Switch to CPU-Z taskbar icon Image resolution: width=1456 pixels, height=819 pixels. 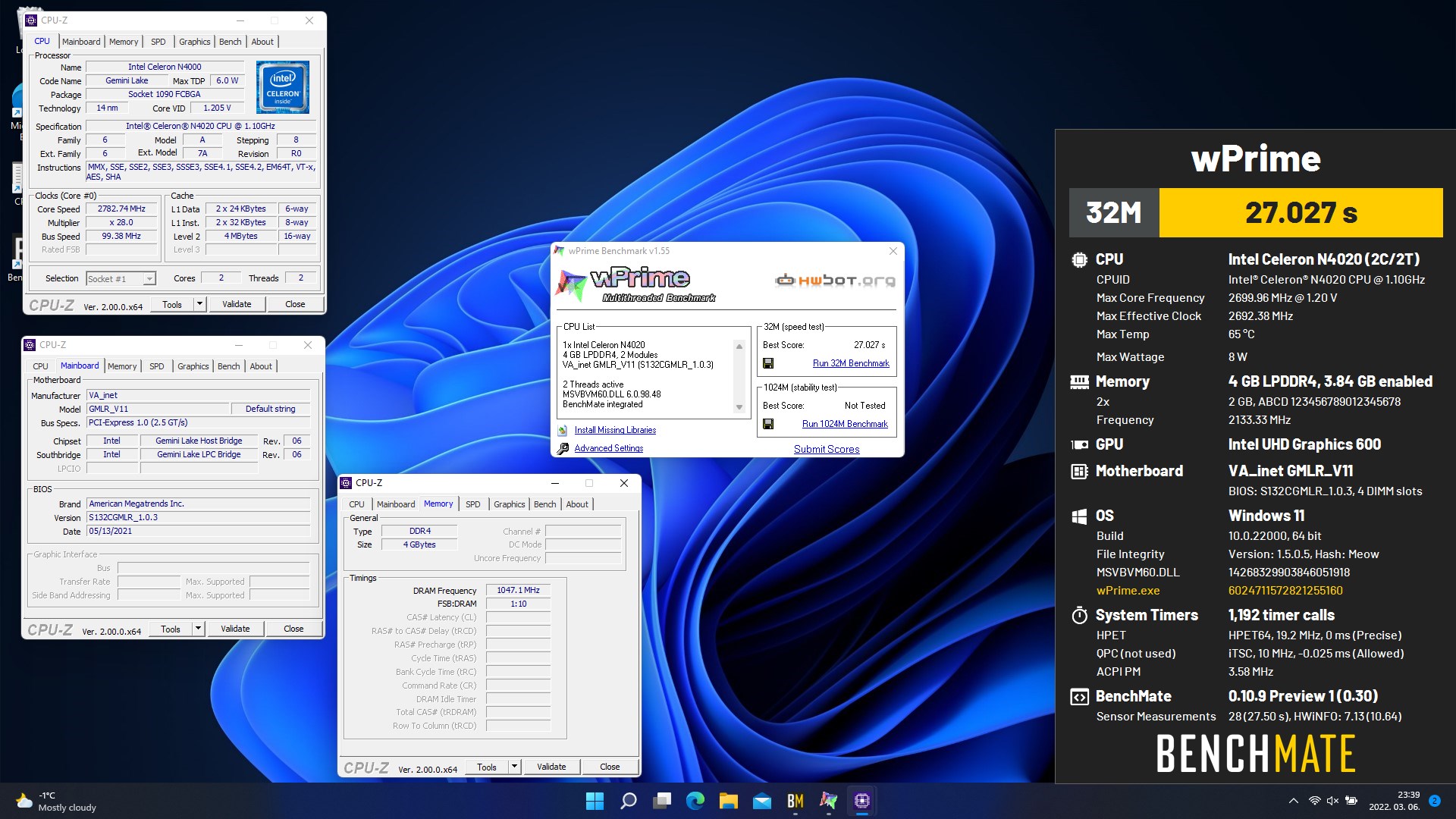pos(862,801)
